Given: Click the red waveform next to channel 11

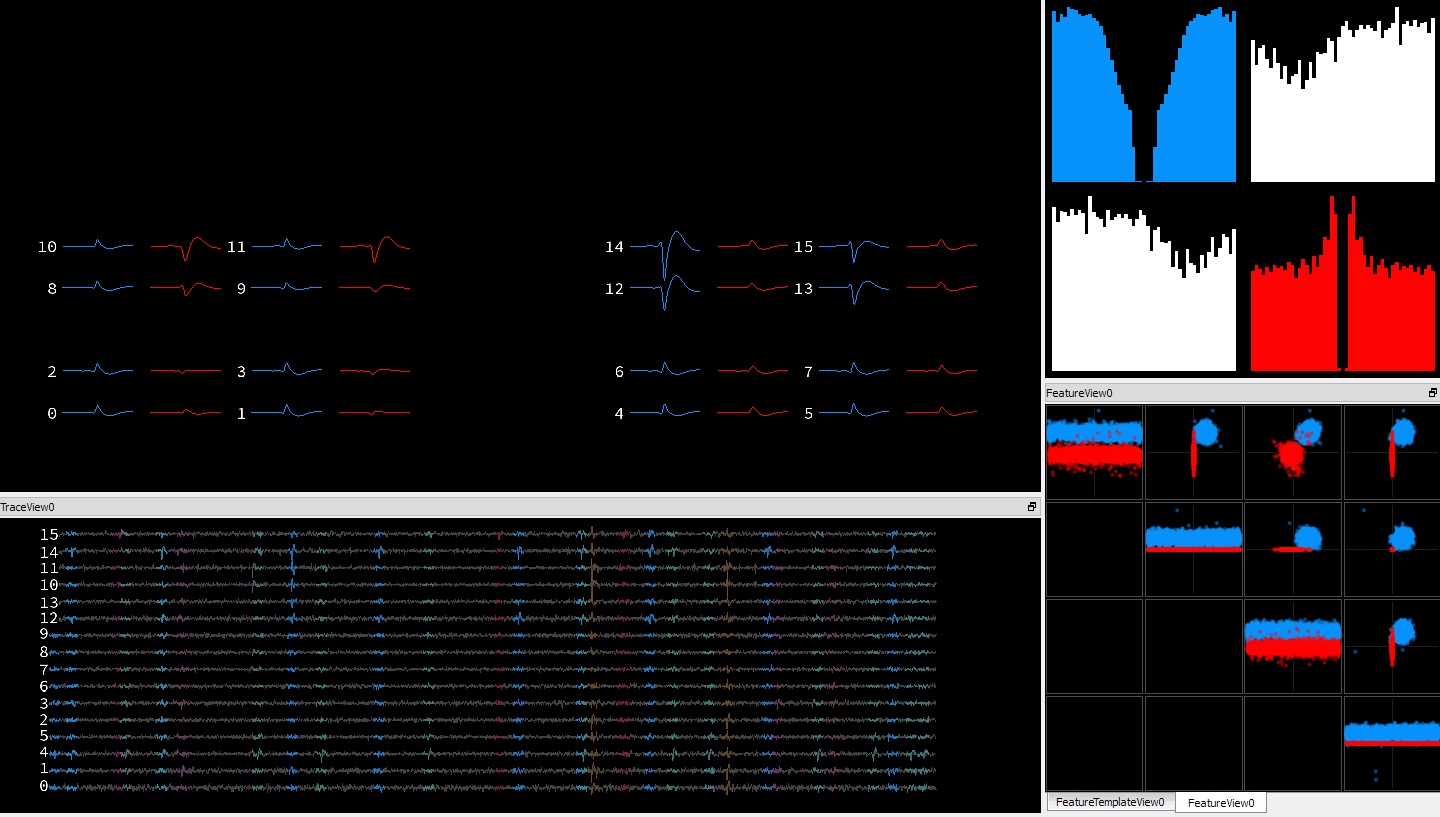Looking at the screenshot, I should (373, 246).
